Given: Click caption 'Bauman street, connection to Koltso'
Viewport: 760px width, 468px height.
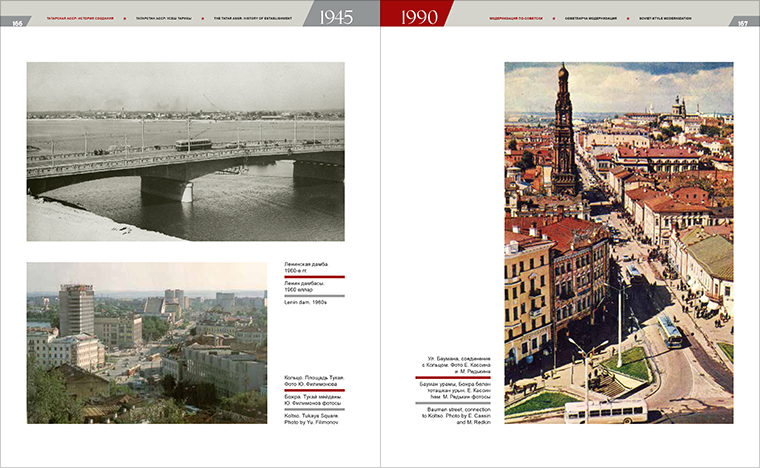Looking at the screenshot, I should coord(456,416).
